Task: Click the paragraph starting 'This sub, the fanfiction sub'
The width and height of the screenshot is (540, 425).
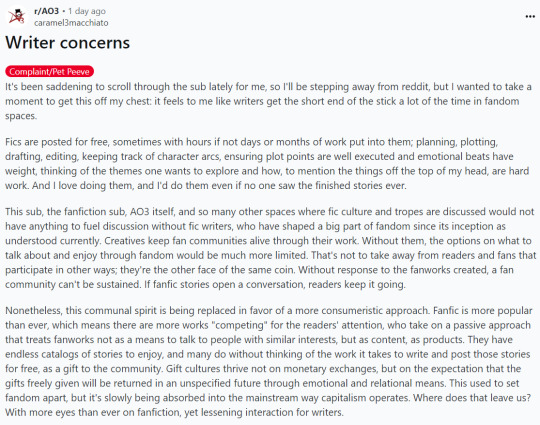Action: point(270,248)
